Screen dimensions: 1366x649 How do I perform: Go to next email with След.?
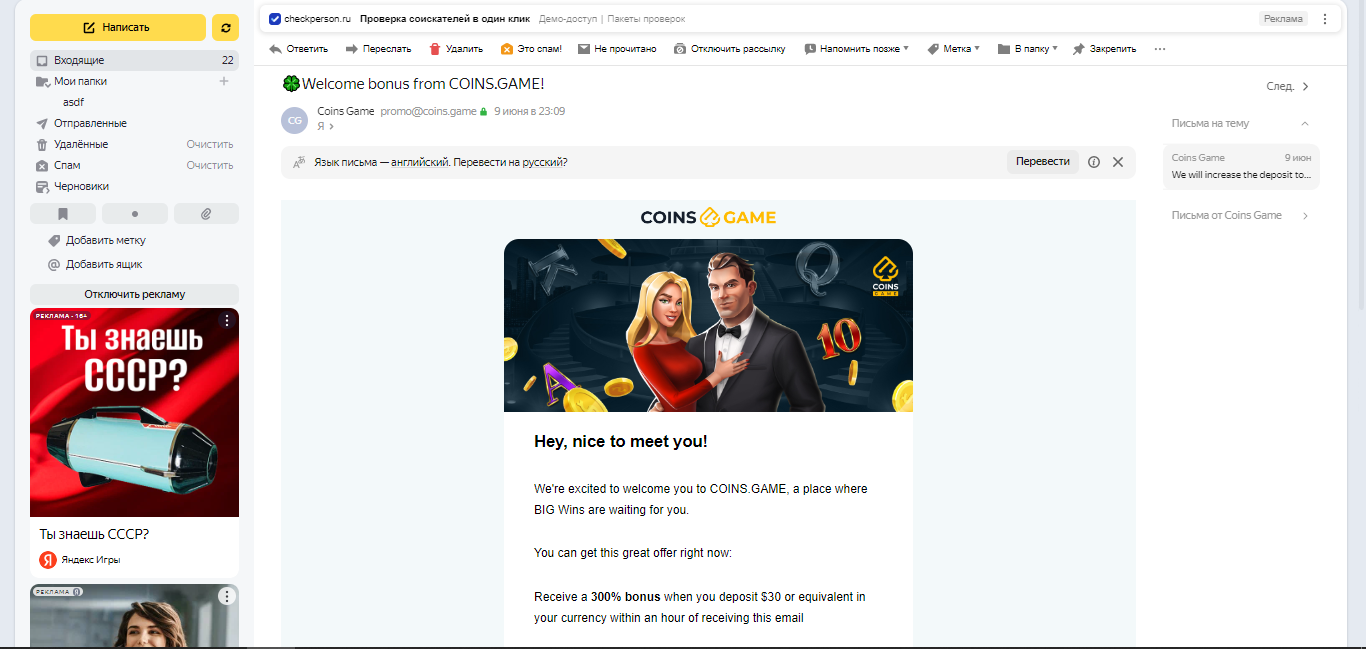(1288, 86)
